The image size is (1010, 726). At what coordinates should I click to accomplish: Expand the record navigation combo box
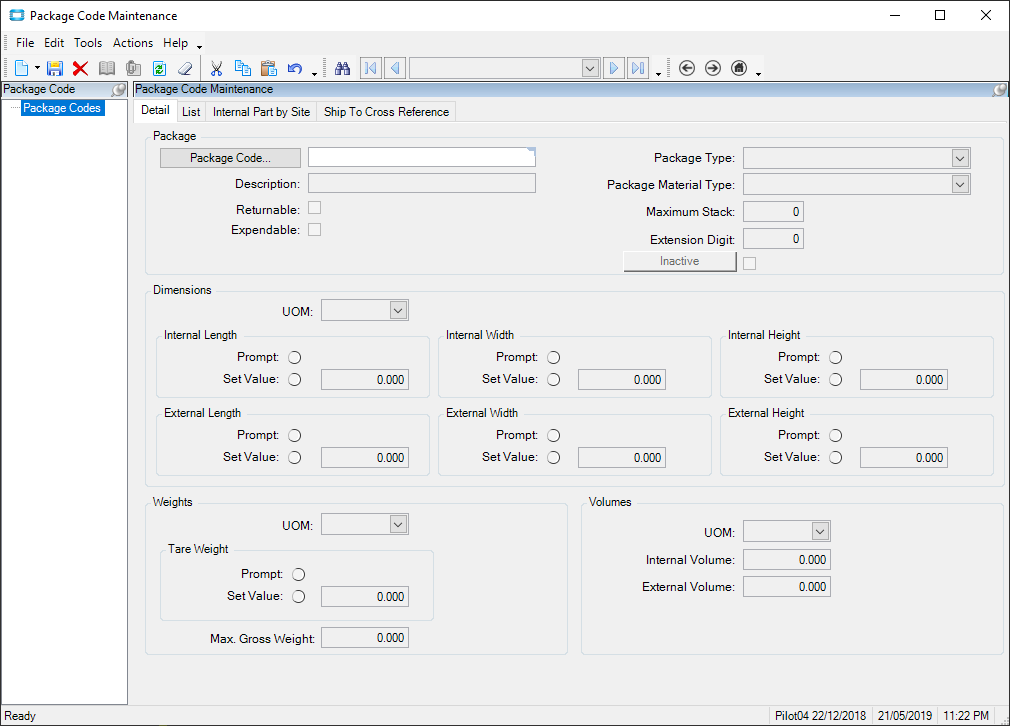(590, 68)
